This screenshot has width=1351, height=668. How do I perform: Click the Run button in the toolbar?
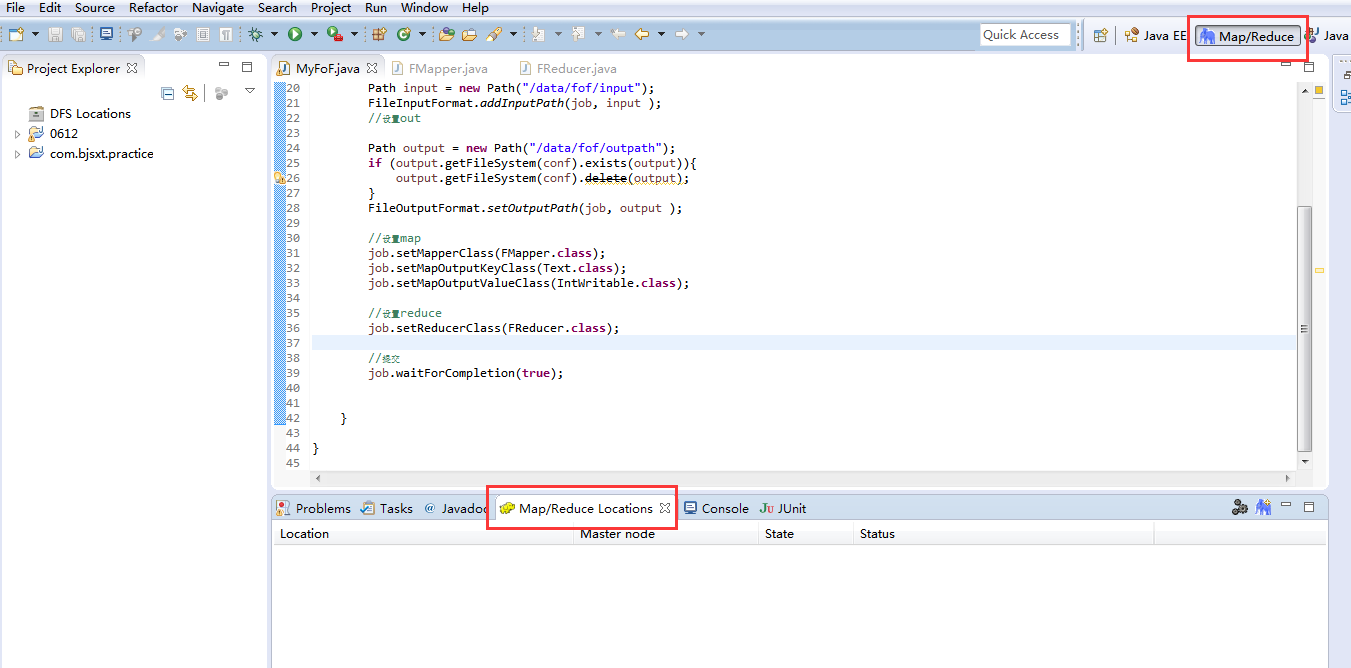pos(295,33)
